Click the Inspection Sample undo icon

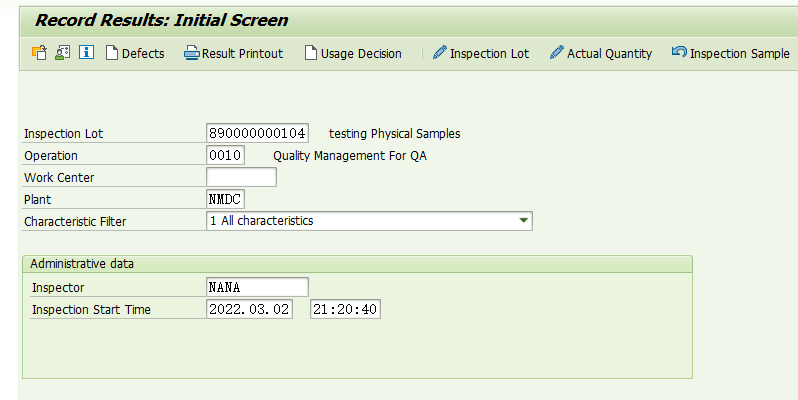pos(679,54)
